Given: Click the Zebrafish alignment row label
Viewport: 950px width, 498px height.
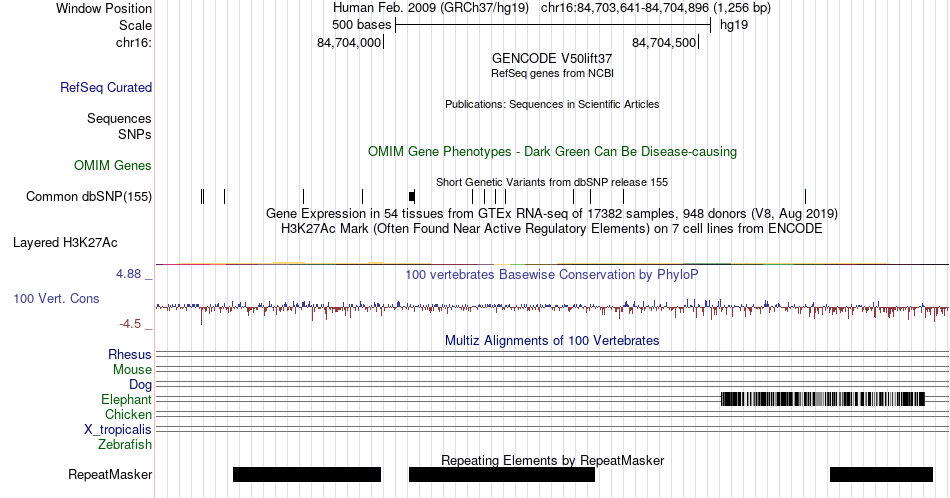Looking at the screenshot, I should [x=125, y=444].
